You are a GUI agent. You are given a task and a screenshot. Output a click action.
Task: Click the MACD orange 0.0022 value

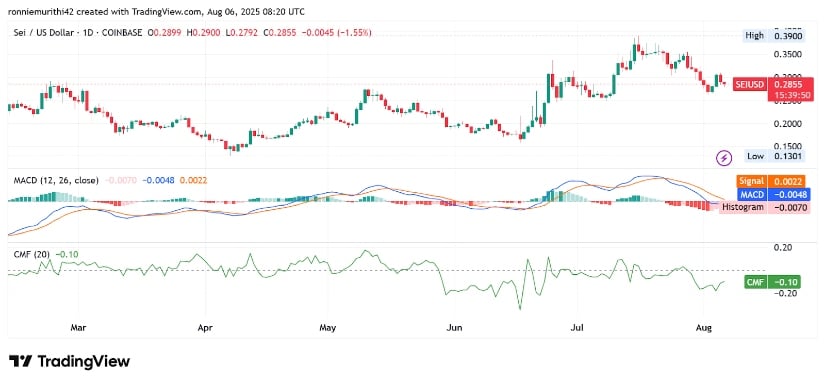tap(194, 180)
